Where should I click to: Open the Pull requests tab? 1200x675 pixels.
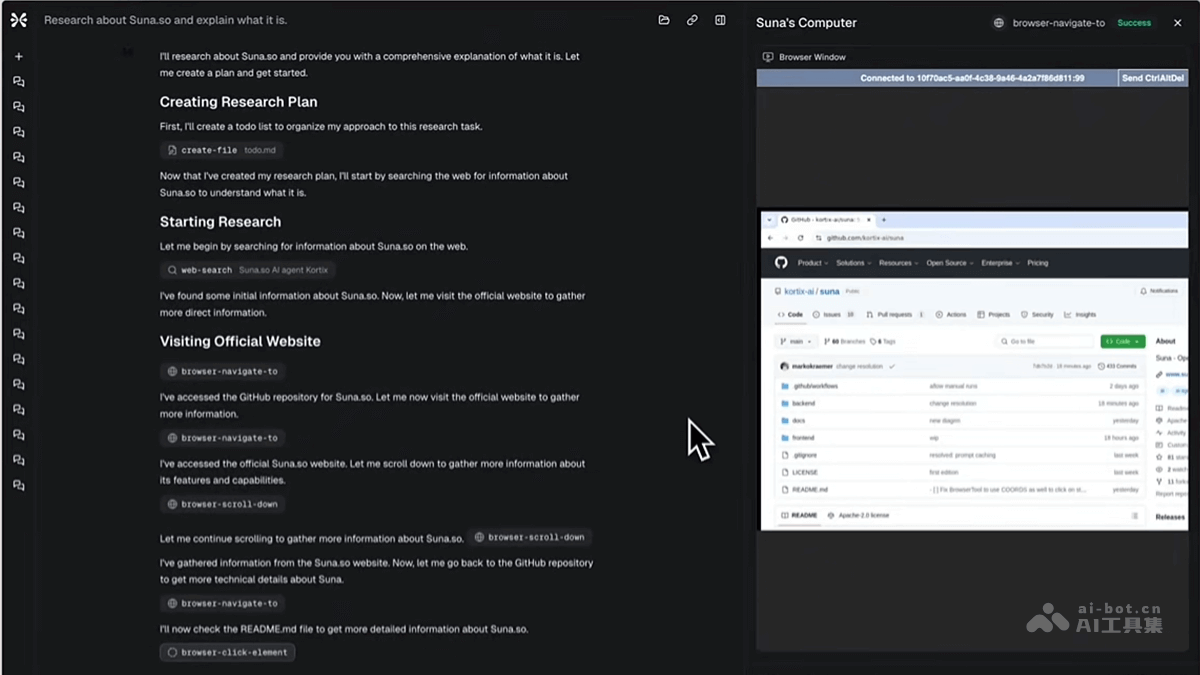(x=894, y=314)
